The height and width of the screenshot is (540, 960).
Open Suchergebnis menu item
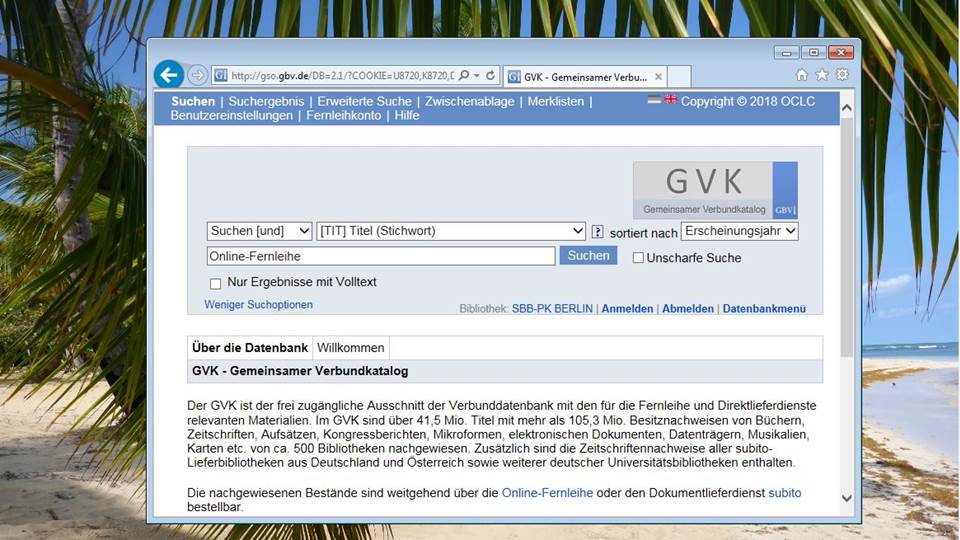click(266, 102)
